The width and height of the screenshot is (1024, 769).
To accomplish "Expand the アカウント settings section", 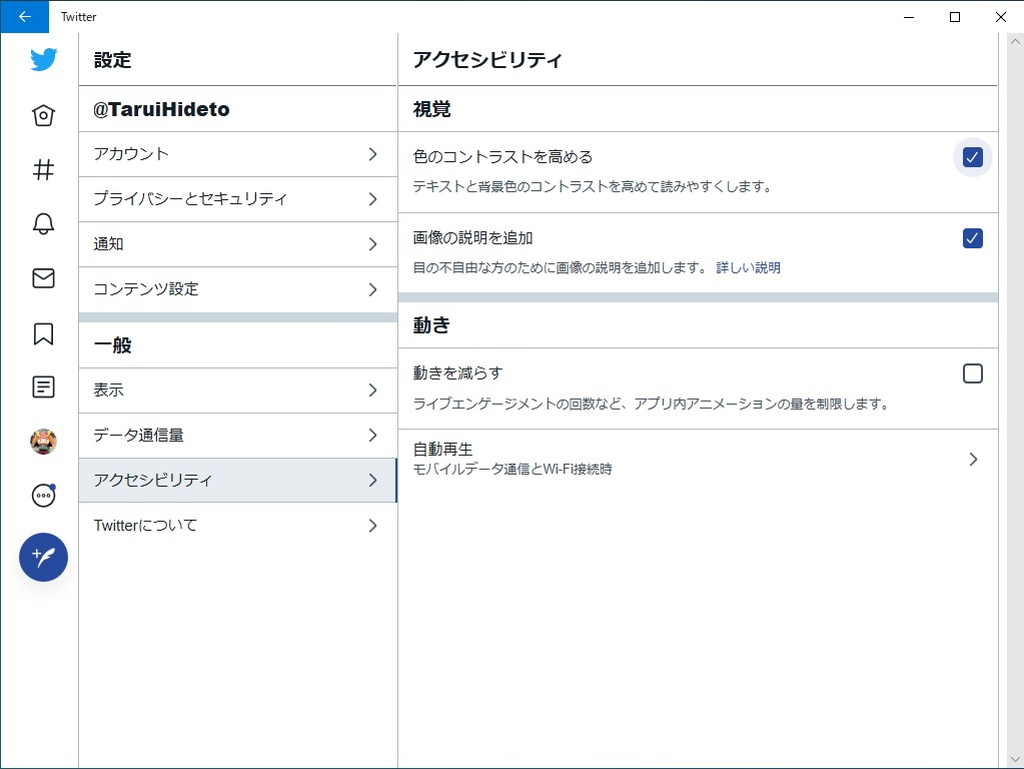I will click(x=237, y=154).
